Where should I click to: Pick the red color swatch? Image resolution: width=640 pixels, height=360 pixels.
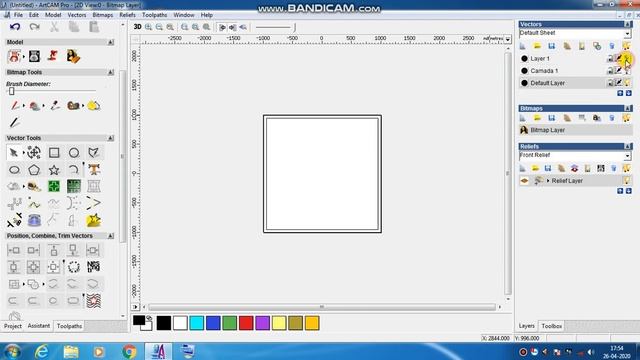[x=246, y=323]
